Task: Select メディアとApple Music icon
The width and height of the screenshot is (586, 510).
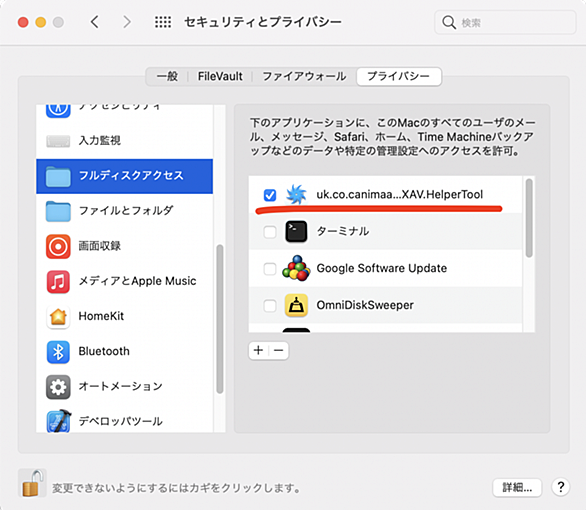Action: tap(58, 281)
